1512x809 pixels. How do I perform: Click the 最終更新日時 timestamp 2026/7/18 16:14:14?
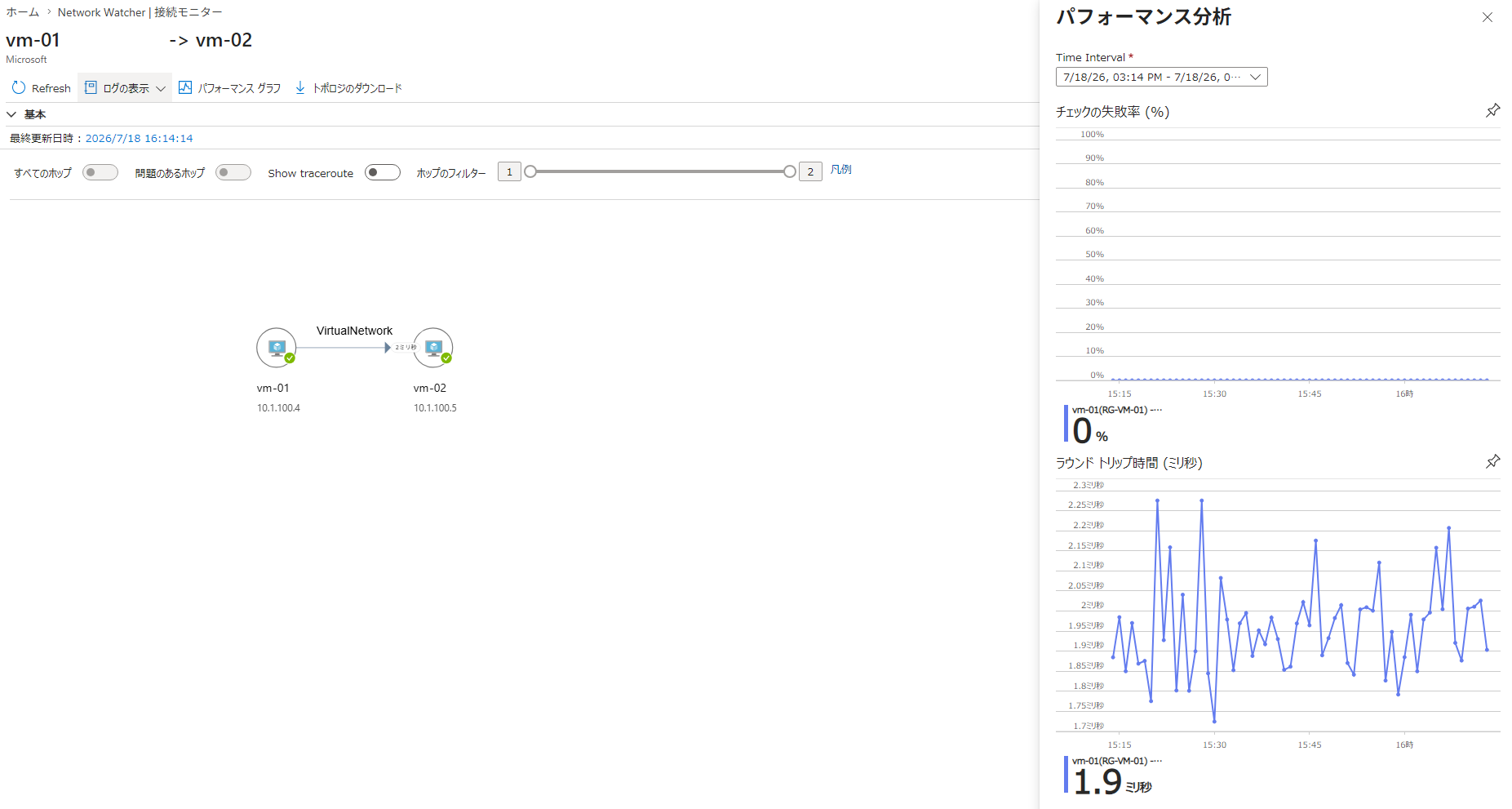click(140, 138)
